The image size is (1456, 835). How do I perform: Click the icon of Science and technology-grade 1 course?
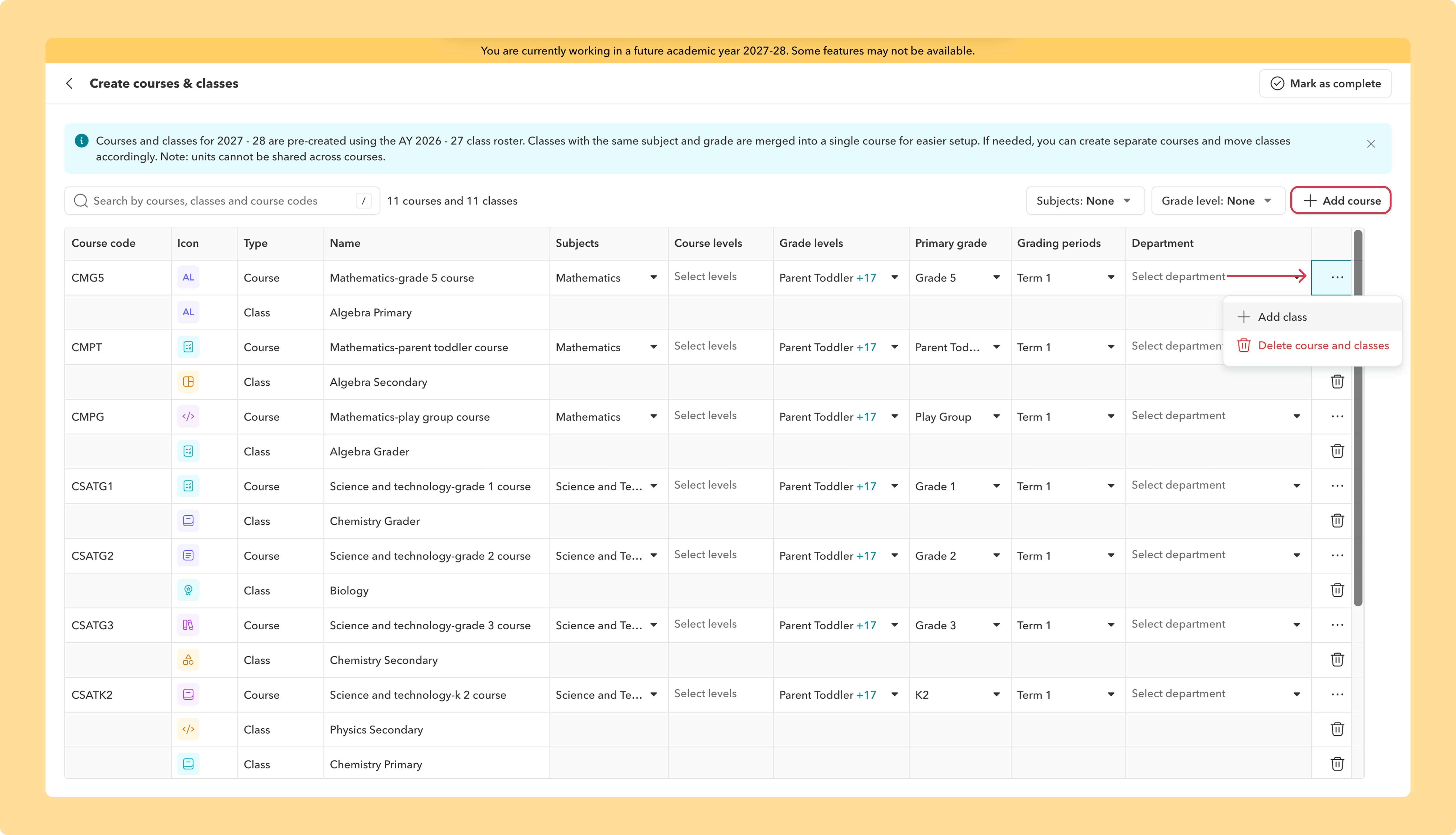coord(188,486)
